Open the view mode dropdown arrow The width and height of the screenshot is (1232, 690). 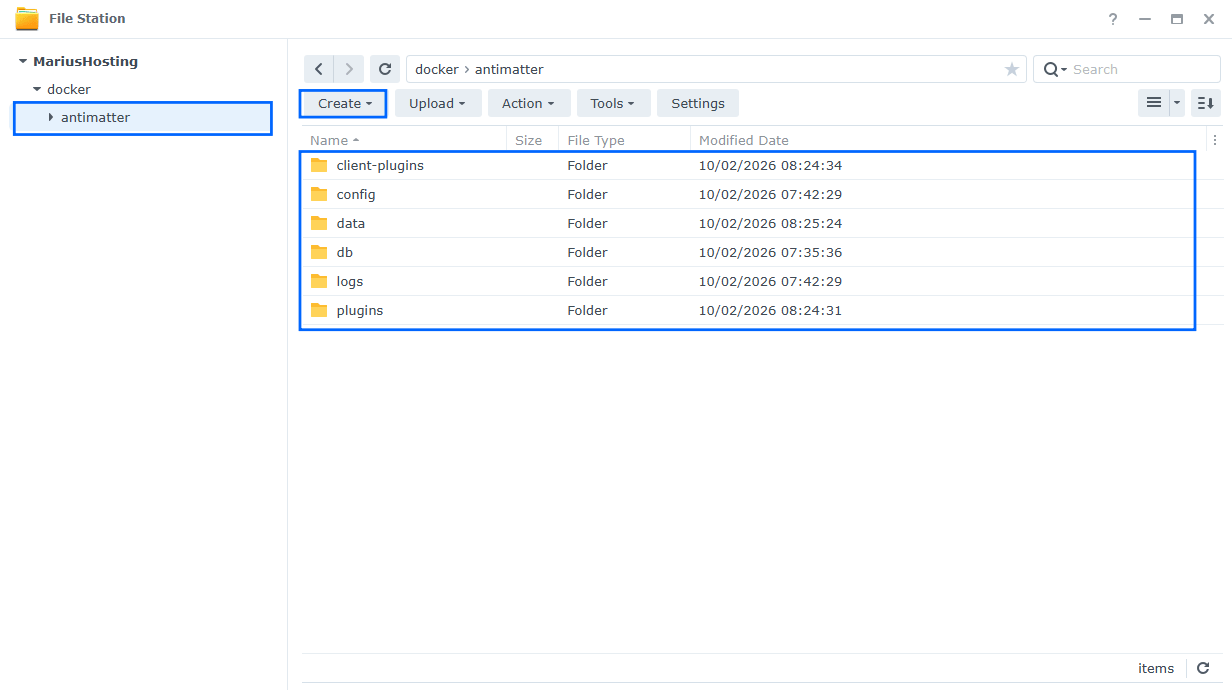(1177, 103)
